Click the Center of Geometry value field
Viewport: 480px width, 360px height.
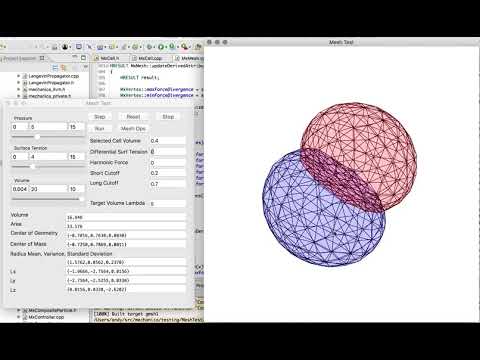tap(126, 235)
